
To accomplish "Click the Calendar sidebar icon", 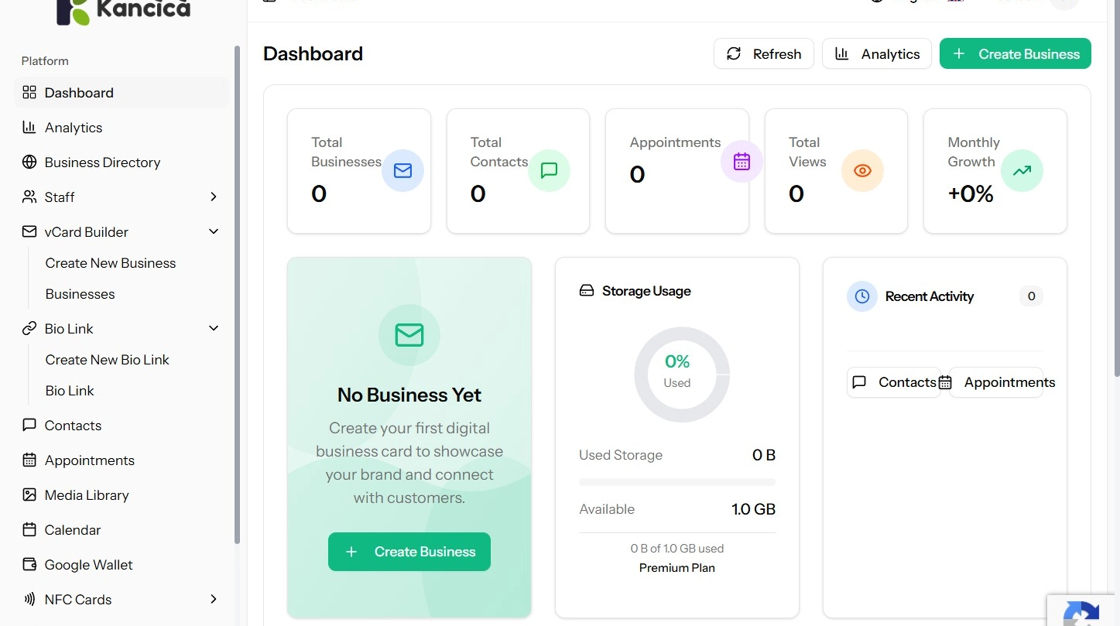I will (29, 530).
